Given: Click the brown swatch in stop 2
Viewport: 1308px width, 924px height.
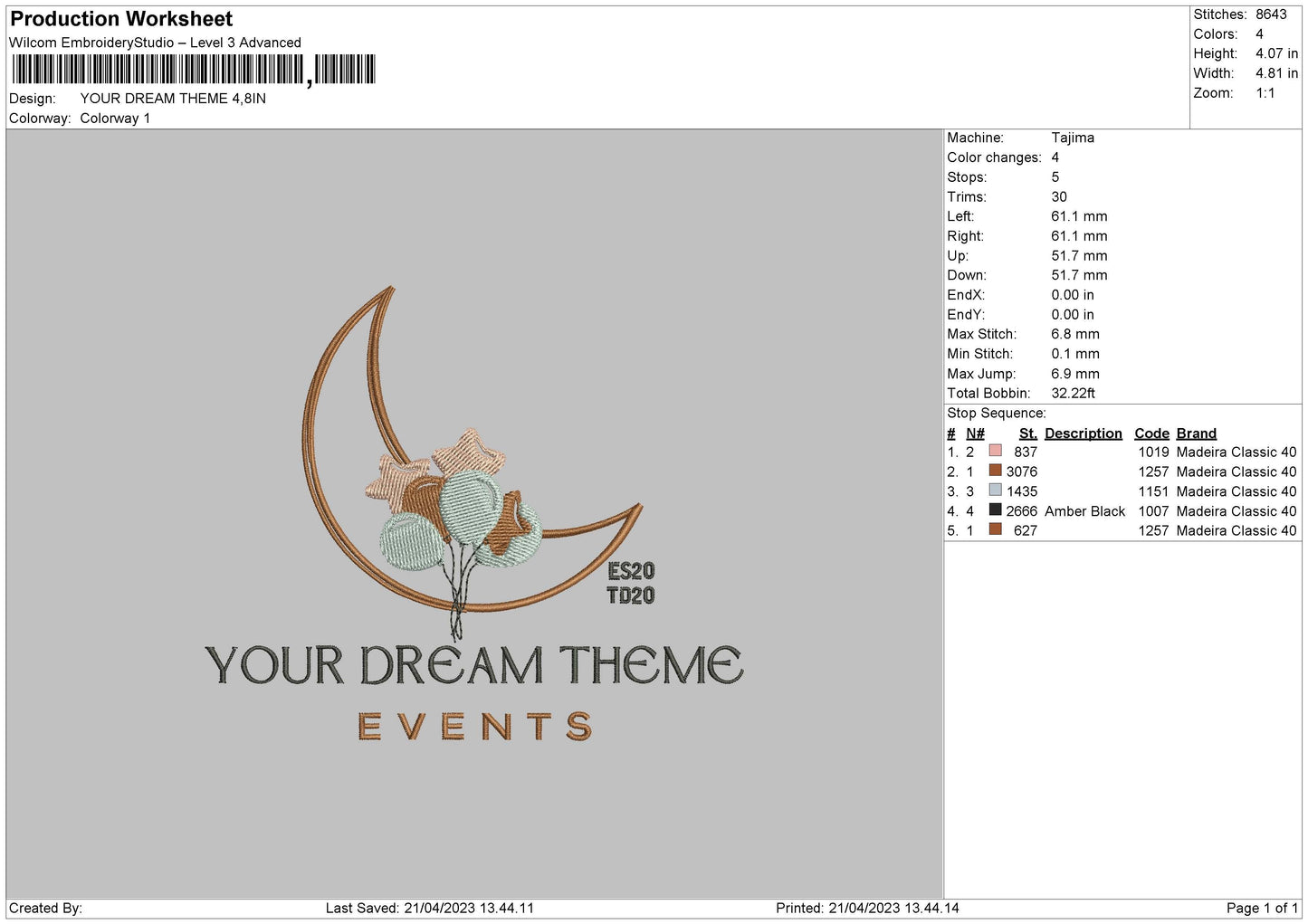Looking at the screenshot, I should click(x=996, y=471).
